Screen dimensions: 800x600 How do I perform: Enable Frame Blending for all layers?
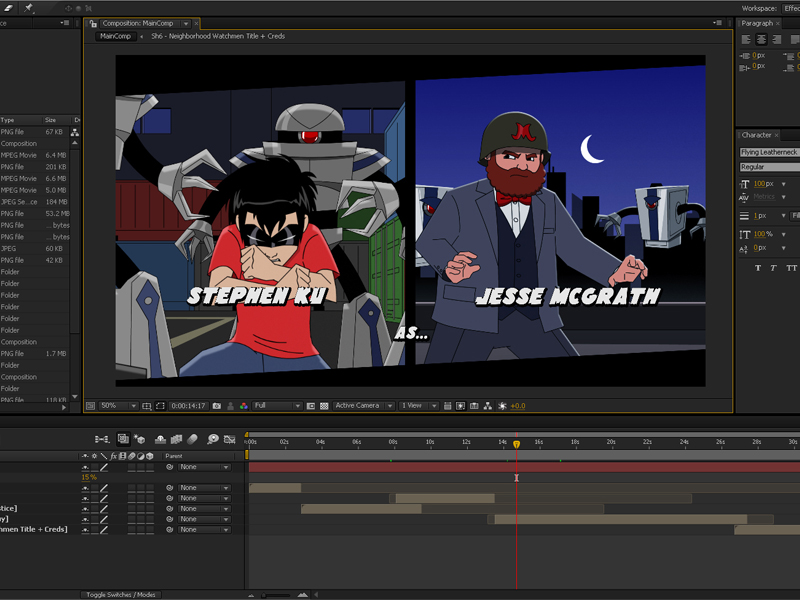[x=177, y=439]
